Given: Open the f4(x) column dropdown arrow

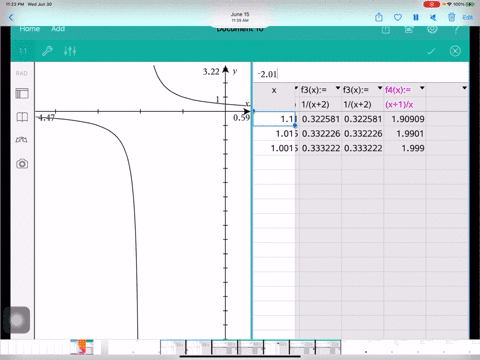Looking at the screenshot, I should 422,88.
